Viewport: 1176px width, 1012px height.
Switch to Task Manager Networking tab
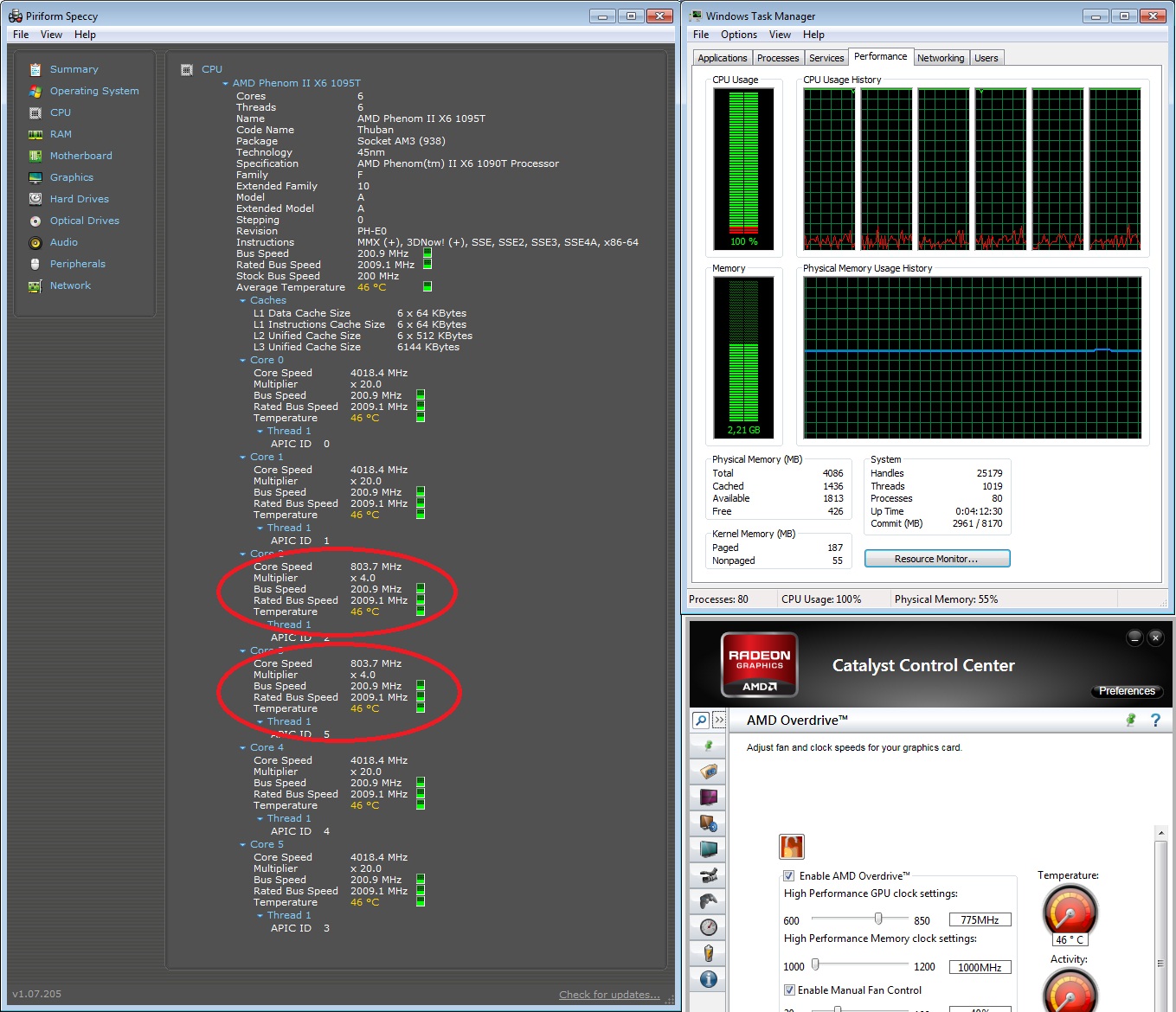[x=941, y=58]
